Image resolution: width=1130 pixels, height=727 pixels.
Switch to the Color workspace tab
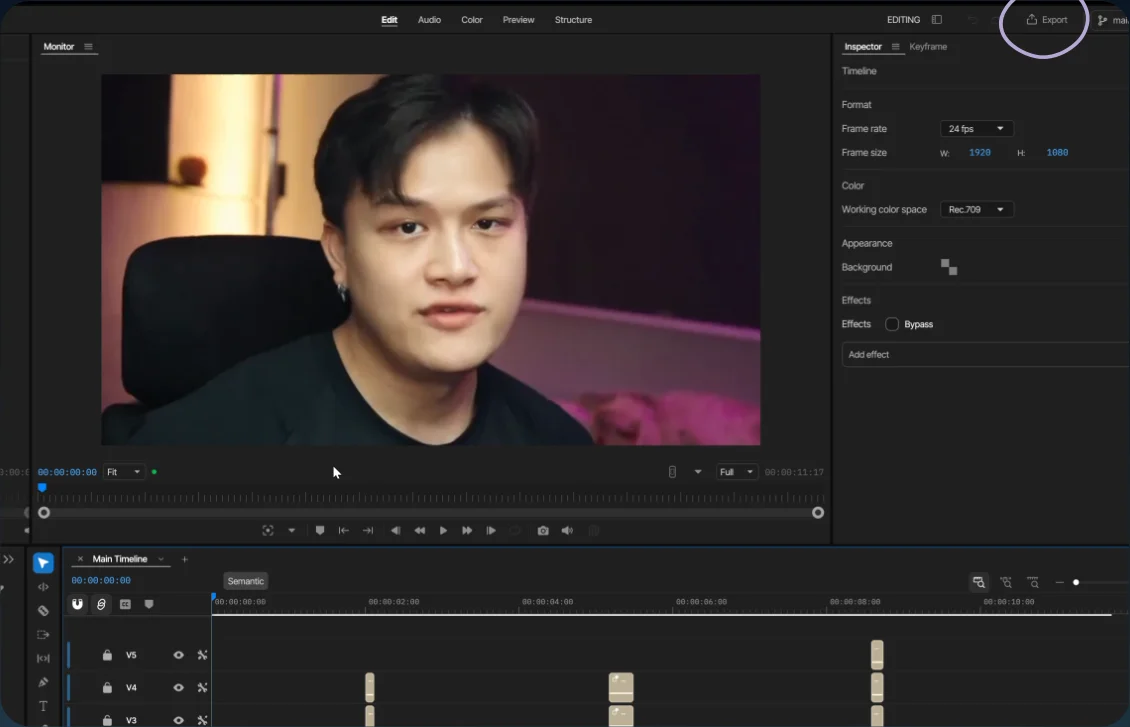472,20
